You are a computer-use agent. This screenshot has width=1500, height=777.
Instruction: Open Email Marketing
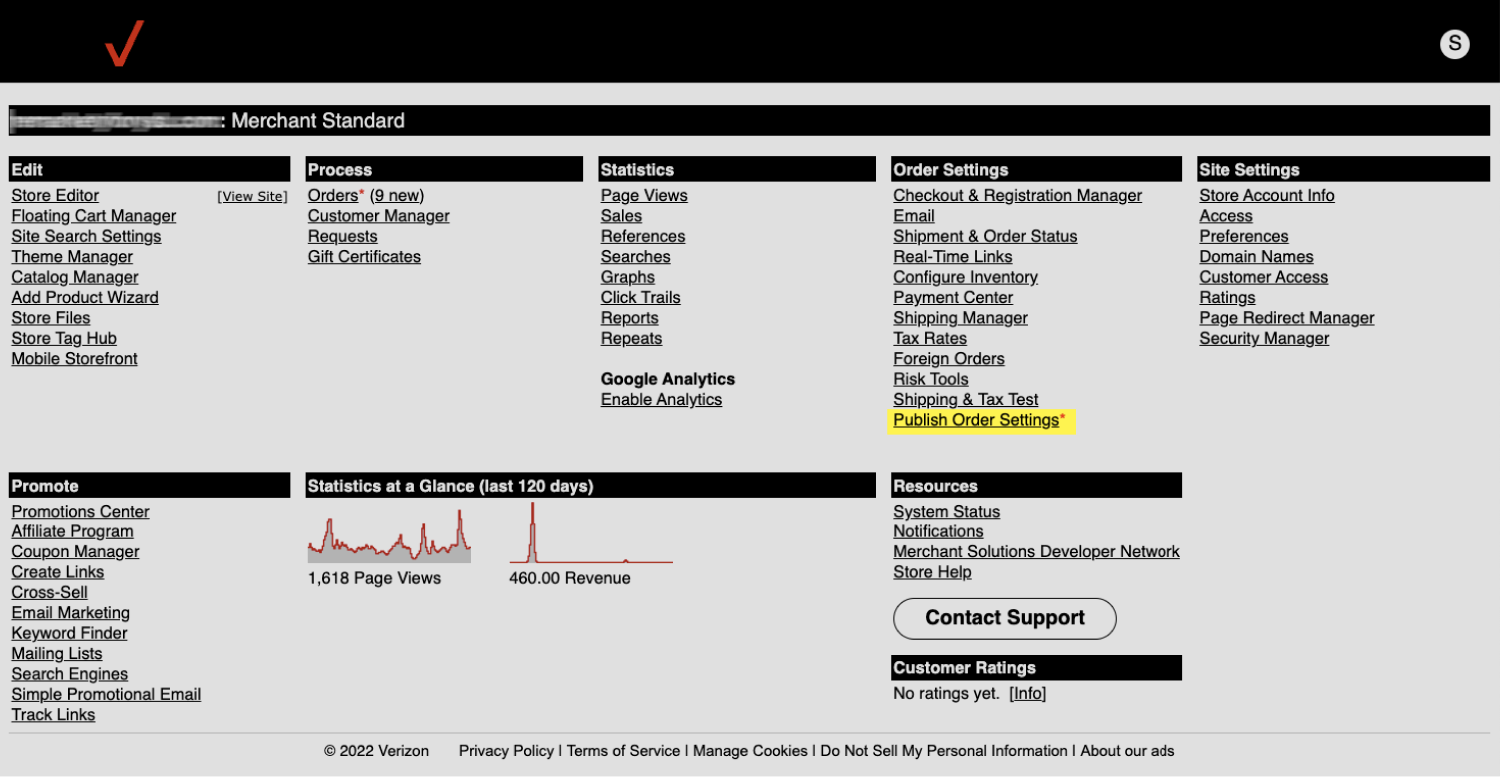tap(70, 613)
